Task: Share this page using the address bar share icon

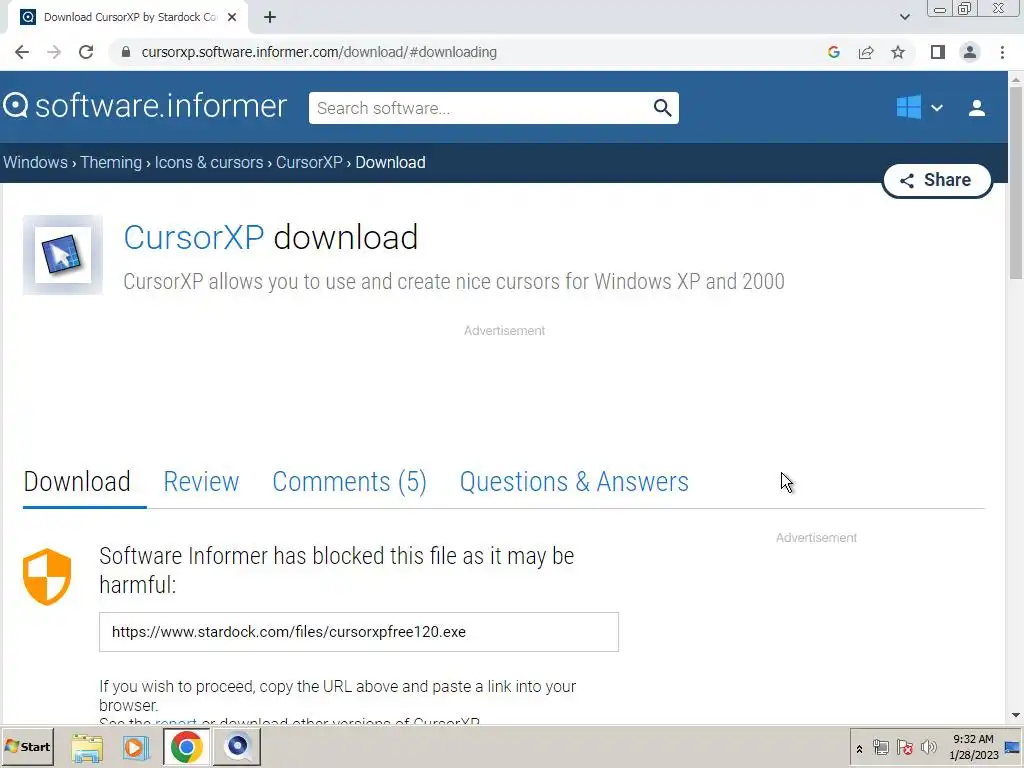Action: (x=866, y=52)
